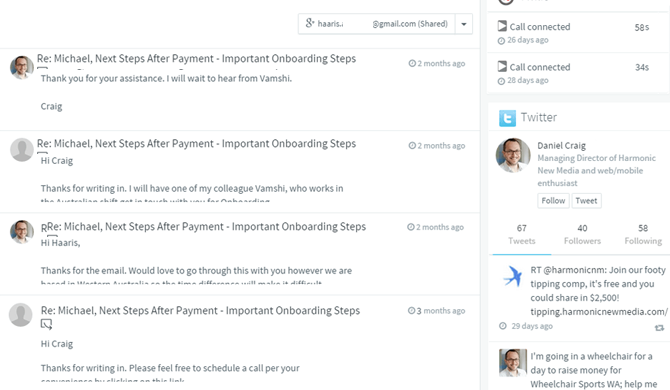
Task: Play the 34s call connected recording
Action: (x=502, y=67)
